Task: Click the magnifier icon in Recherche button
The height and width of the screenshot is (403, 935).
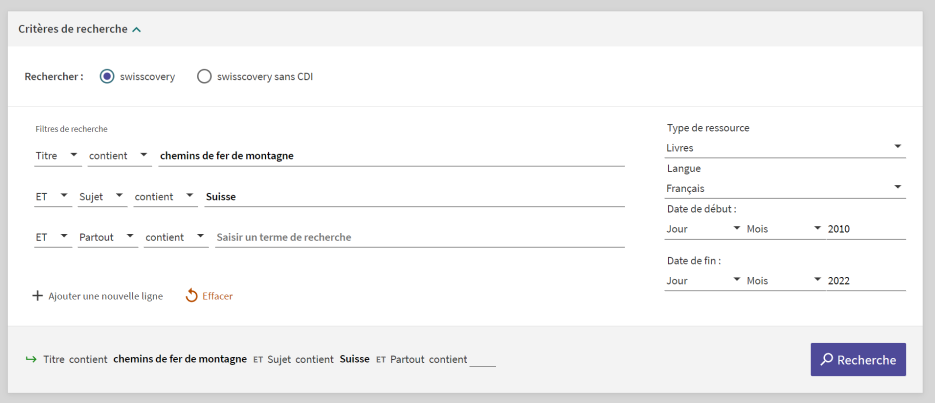Action: [827, 360]
